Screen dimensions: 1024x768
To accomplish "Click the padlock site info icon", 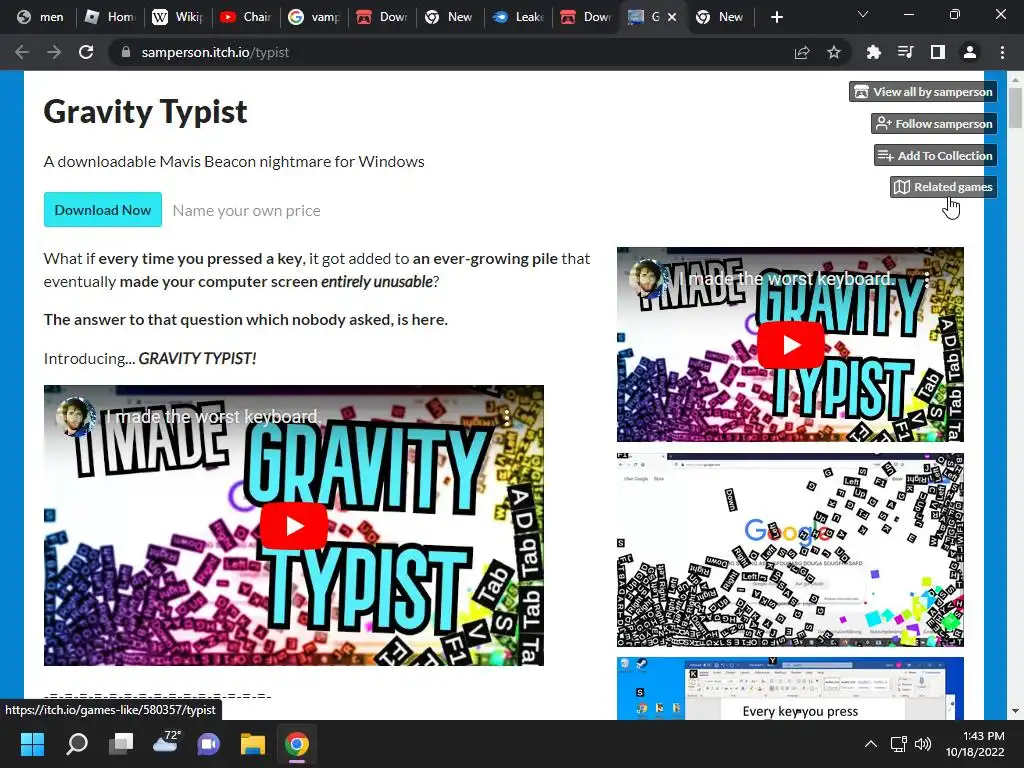I will coord(126,52).
